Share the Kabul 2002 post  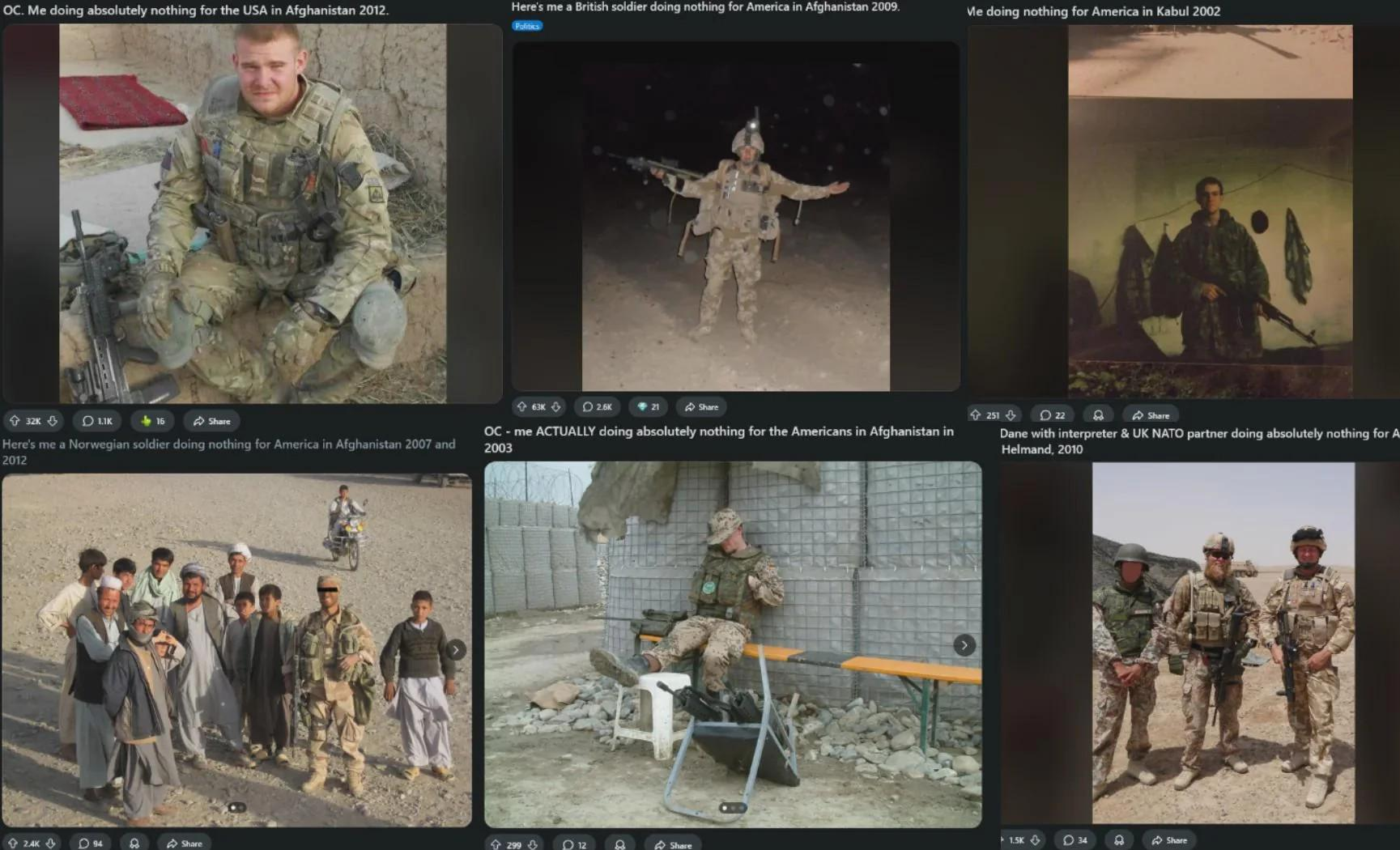(1151, 415)
